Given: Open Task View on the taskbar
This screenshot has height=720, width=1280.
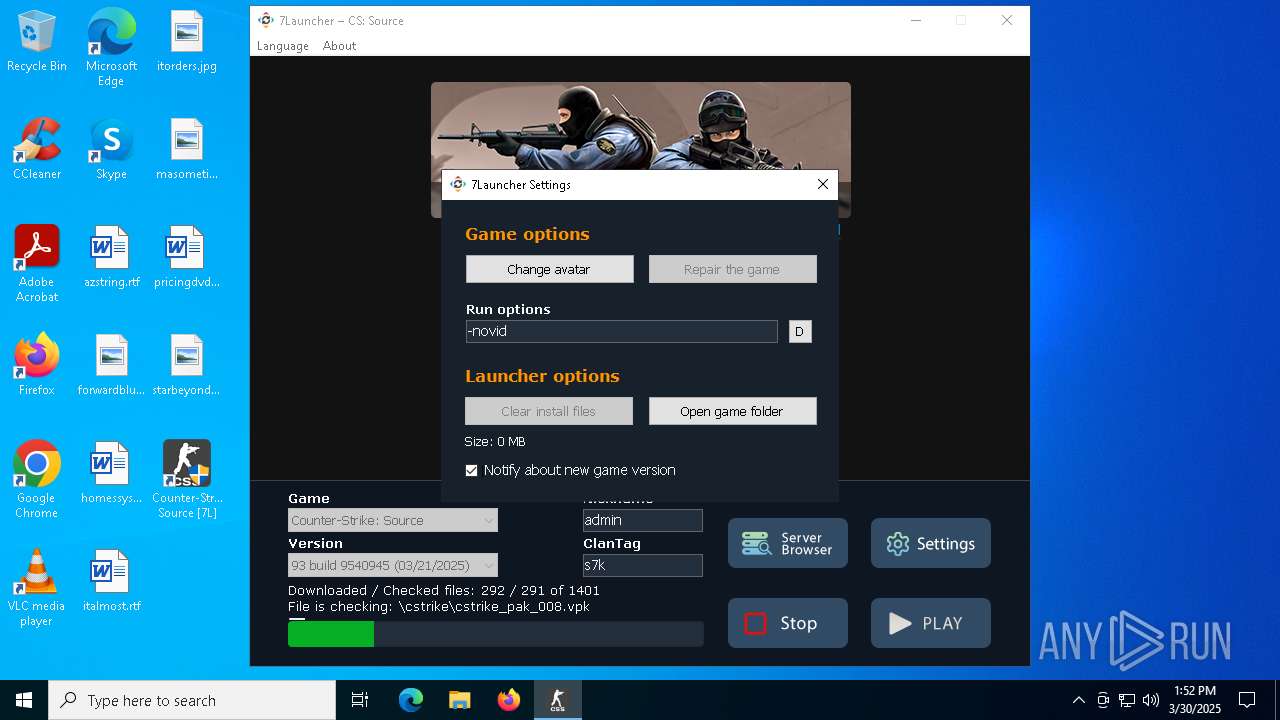Looking at the screenshot, I should click(x=360, y=700).
